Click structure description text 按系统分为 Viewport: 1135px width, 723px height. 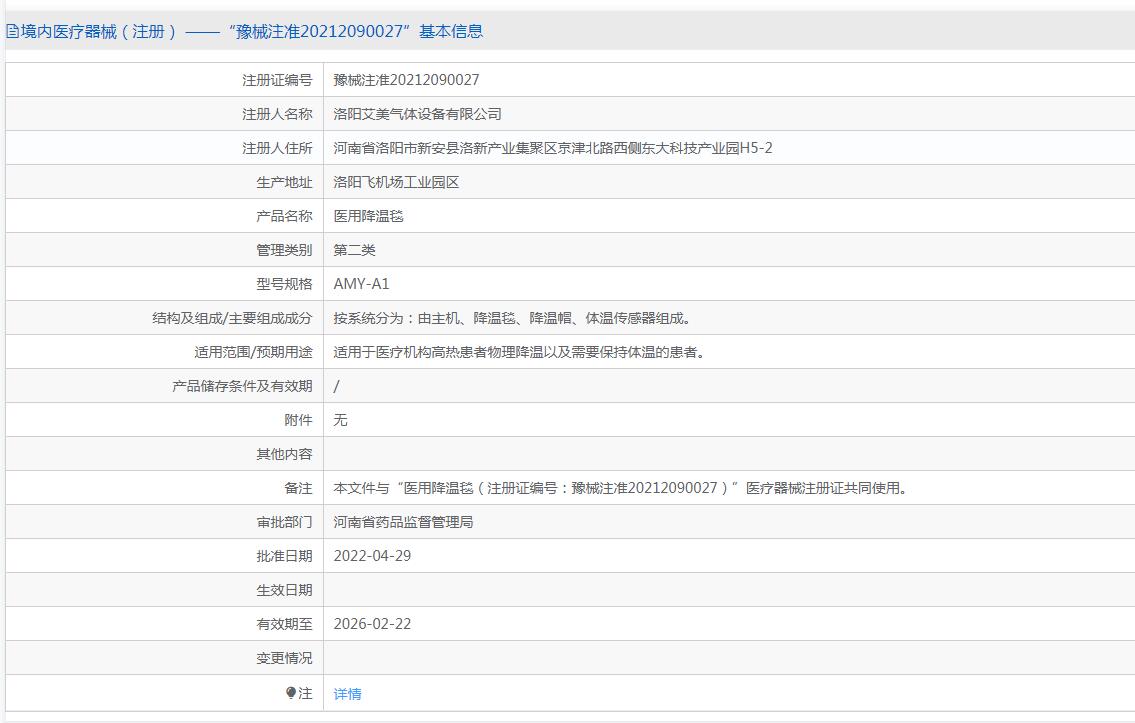click(512, 318)
